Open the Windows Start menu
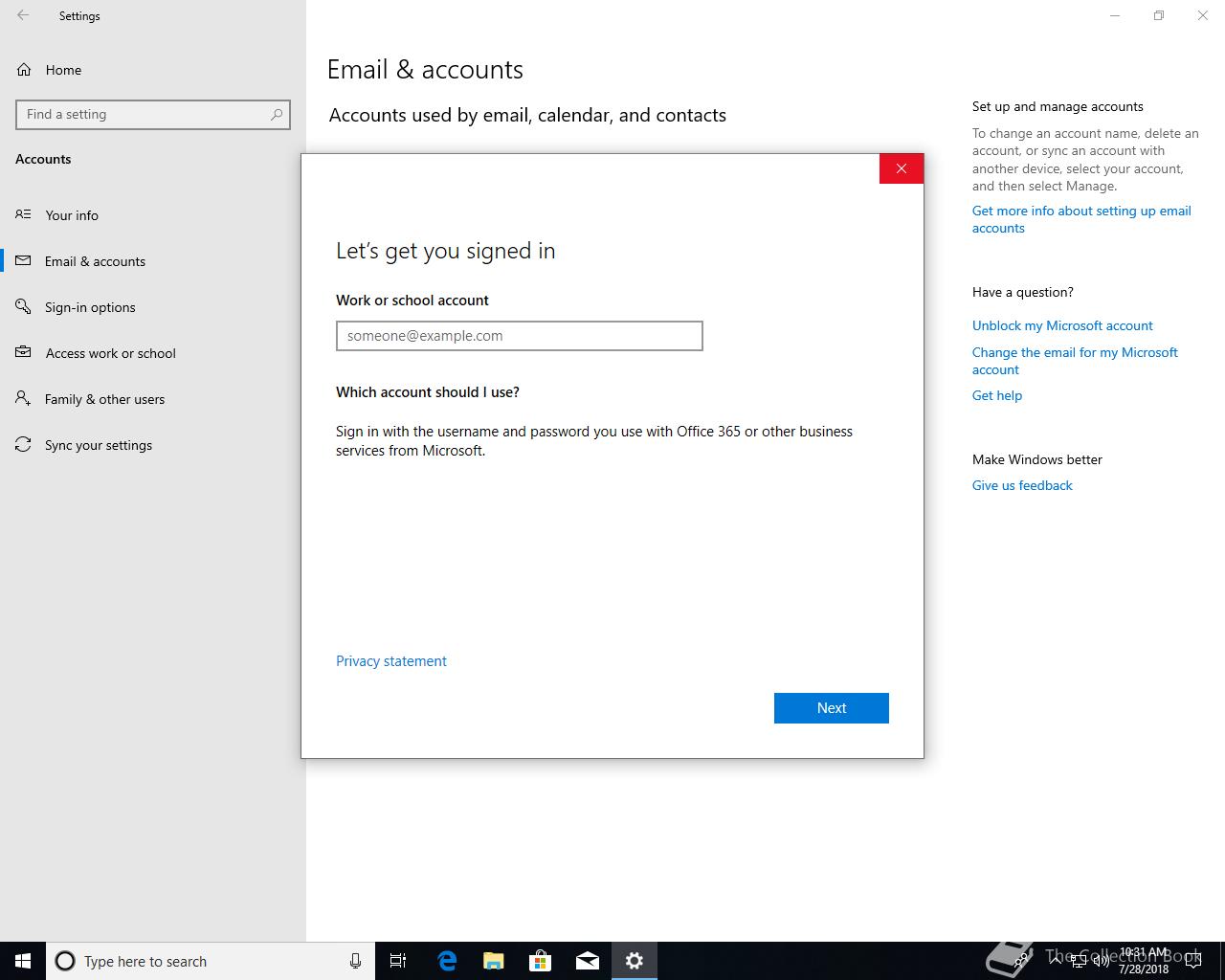Screen dimensions: 1225x980 [x=23, y=961]
